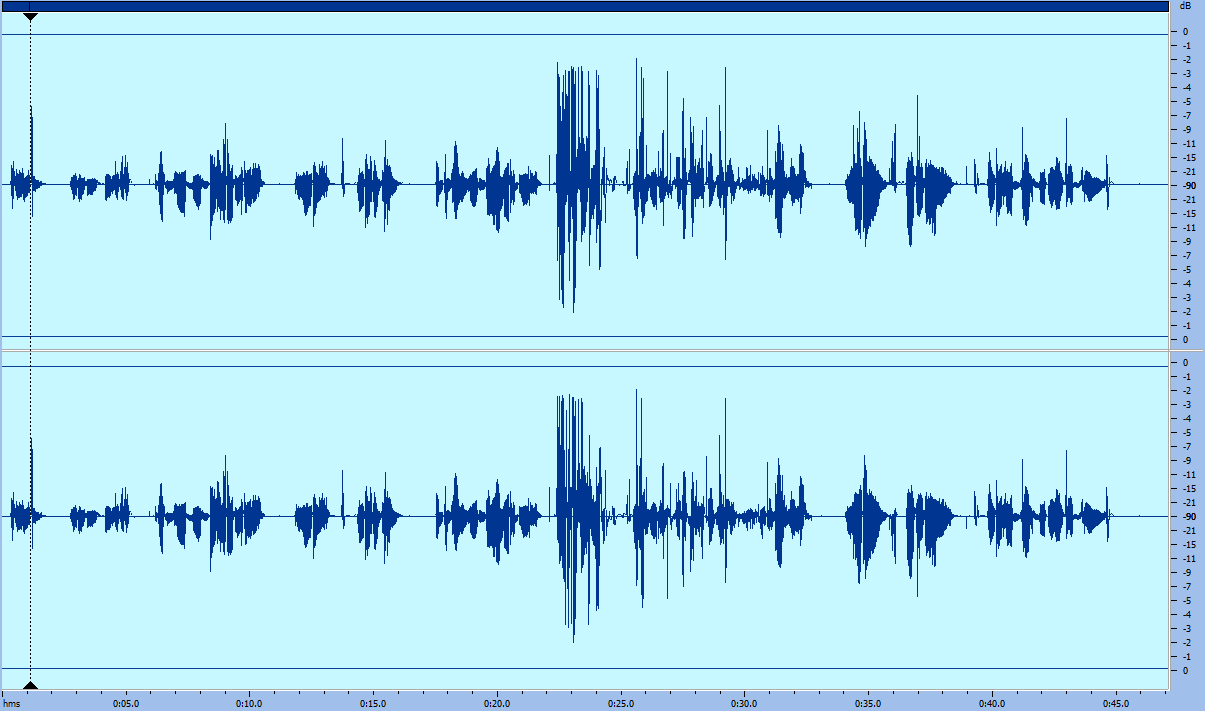Click the 0:10.0 label on the time ruler
Image resolution: width=1205 pixels, height=711 pixels.
248,701
